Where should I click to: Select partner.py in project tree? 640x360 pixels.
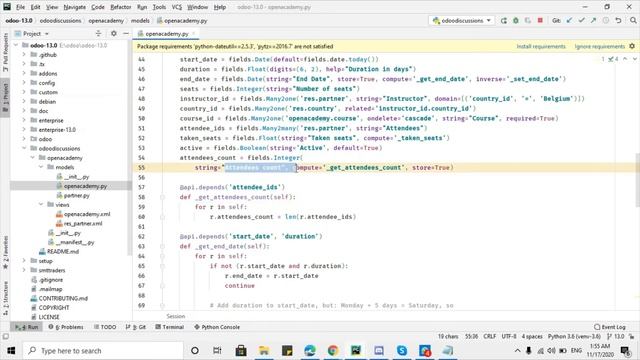tap(76, 196)
